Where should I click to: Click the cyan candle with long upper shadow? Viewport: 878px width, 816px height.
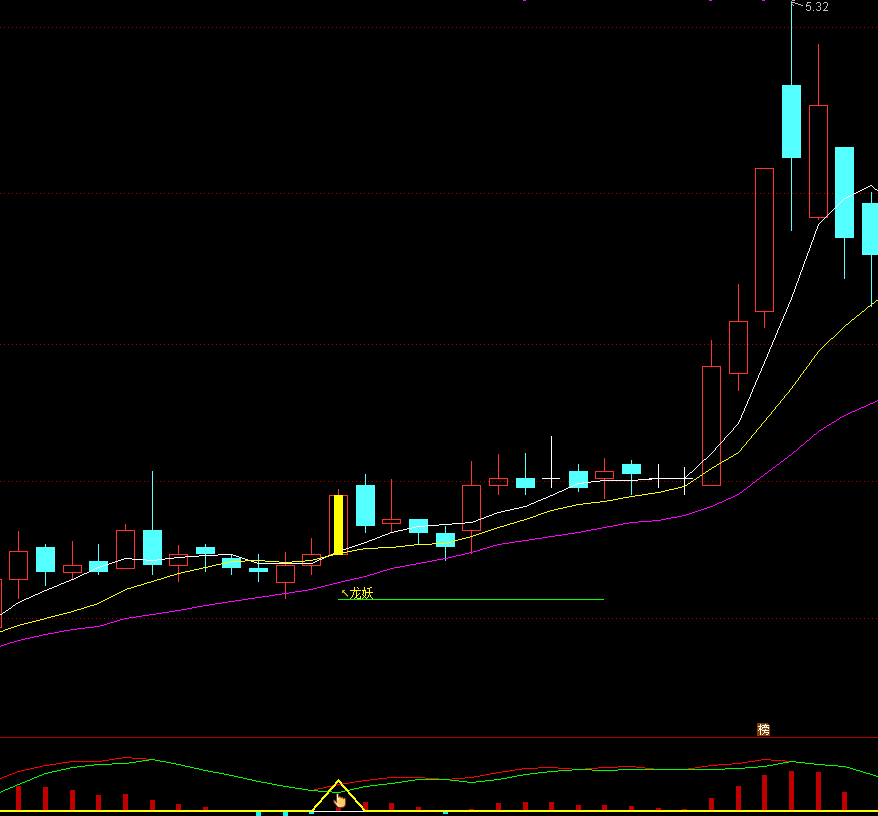click(x=152, y=546)
